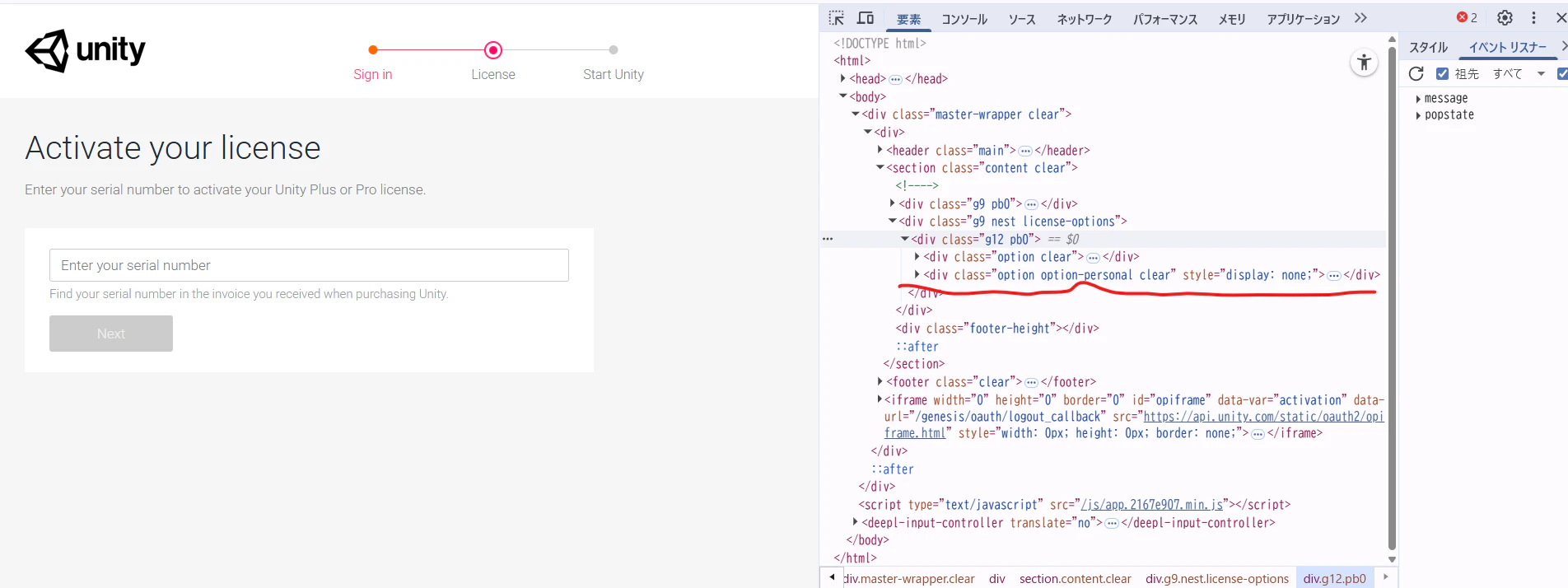Expand ellipsis of footer clear element
This screenshot has height=588, width=1568.
pos(1031,382)
